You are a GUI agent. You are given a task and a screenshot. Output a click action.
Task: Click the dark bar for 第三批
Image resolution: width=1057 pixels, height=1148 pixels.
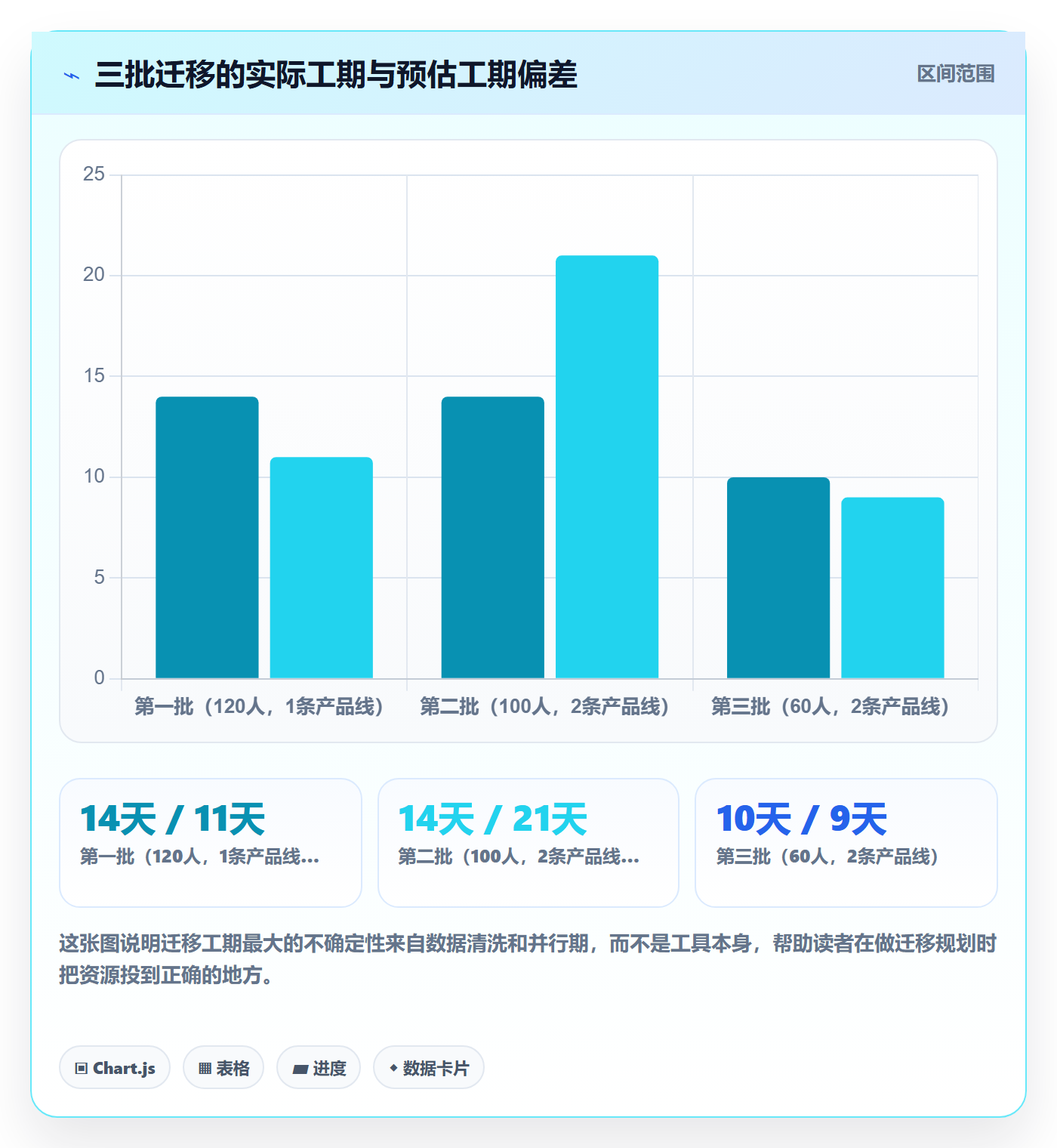coord(778,578)
